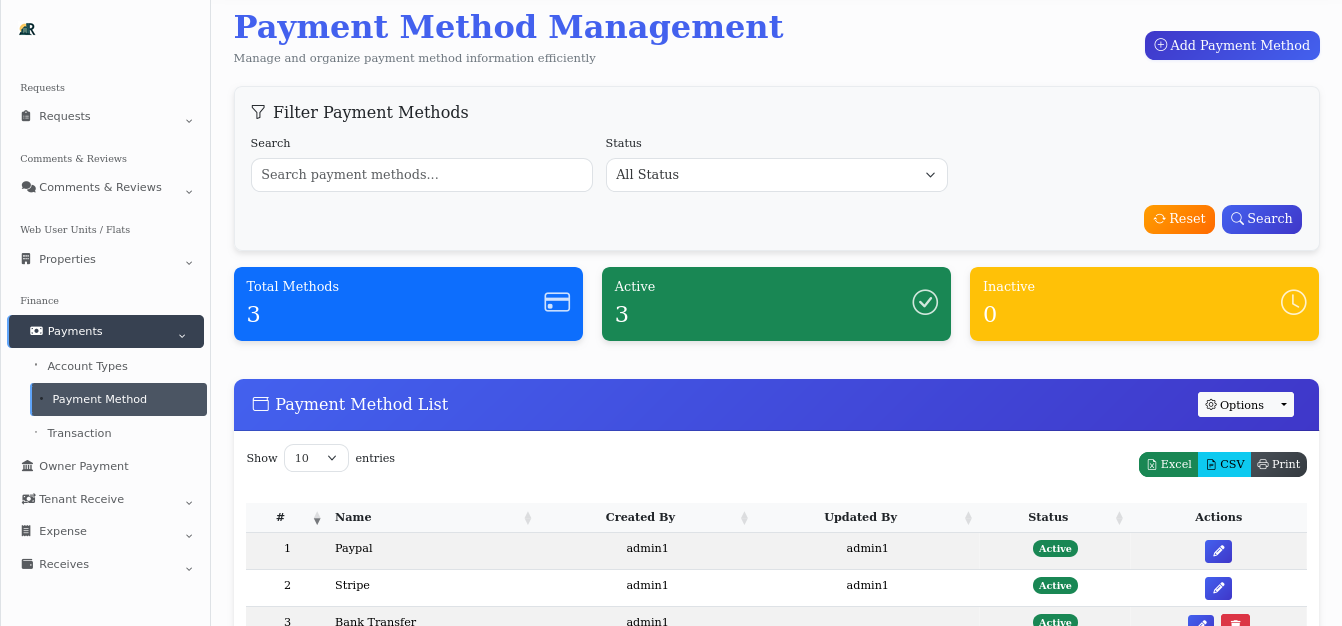Click the Add Payment Method button
Viewport: 1342px width, 626px height.
[x=1232, y=45]
